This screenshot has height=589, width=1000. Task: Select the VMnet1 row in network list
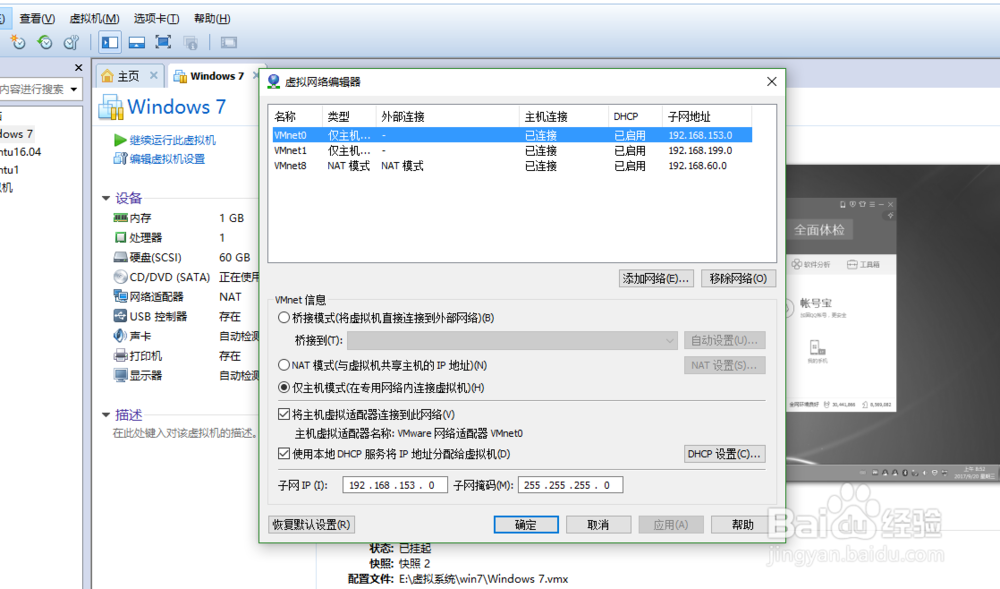512,150
